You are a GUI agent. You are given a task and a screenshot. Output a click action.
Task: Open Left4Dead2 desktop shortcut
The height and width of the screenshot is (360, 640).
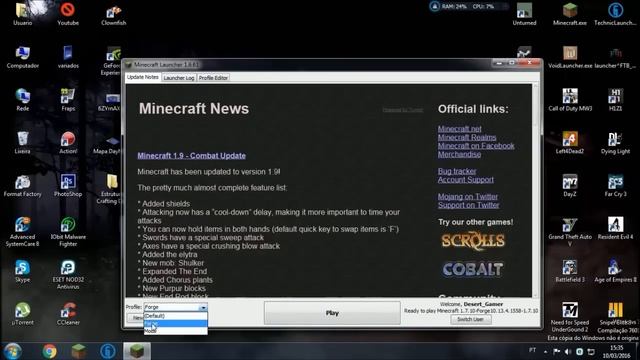click(x=570, y=142)
